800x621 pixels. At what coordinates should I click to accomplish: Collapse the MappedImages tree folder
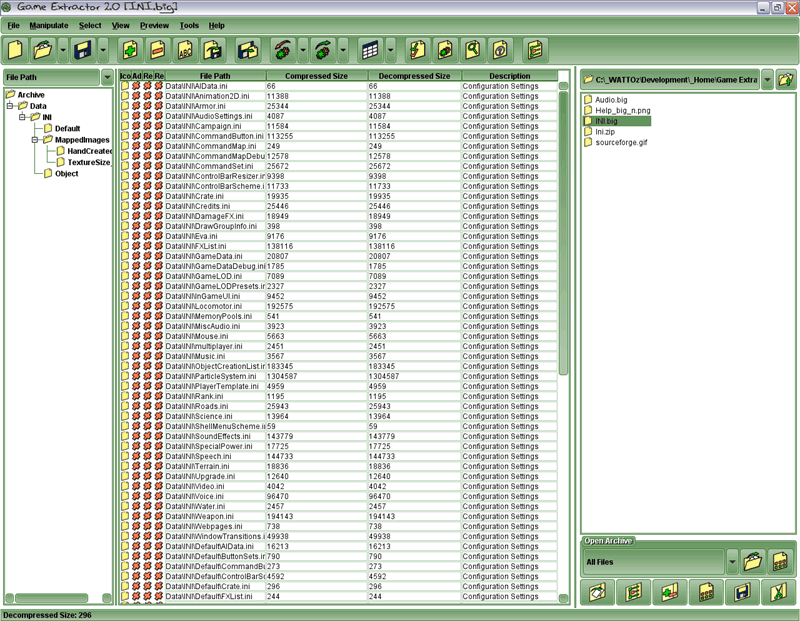click(x=34, y=140)
